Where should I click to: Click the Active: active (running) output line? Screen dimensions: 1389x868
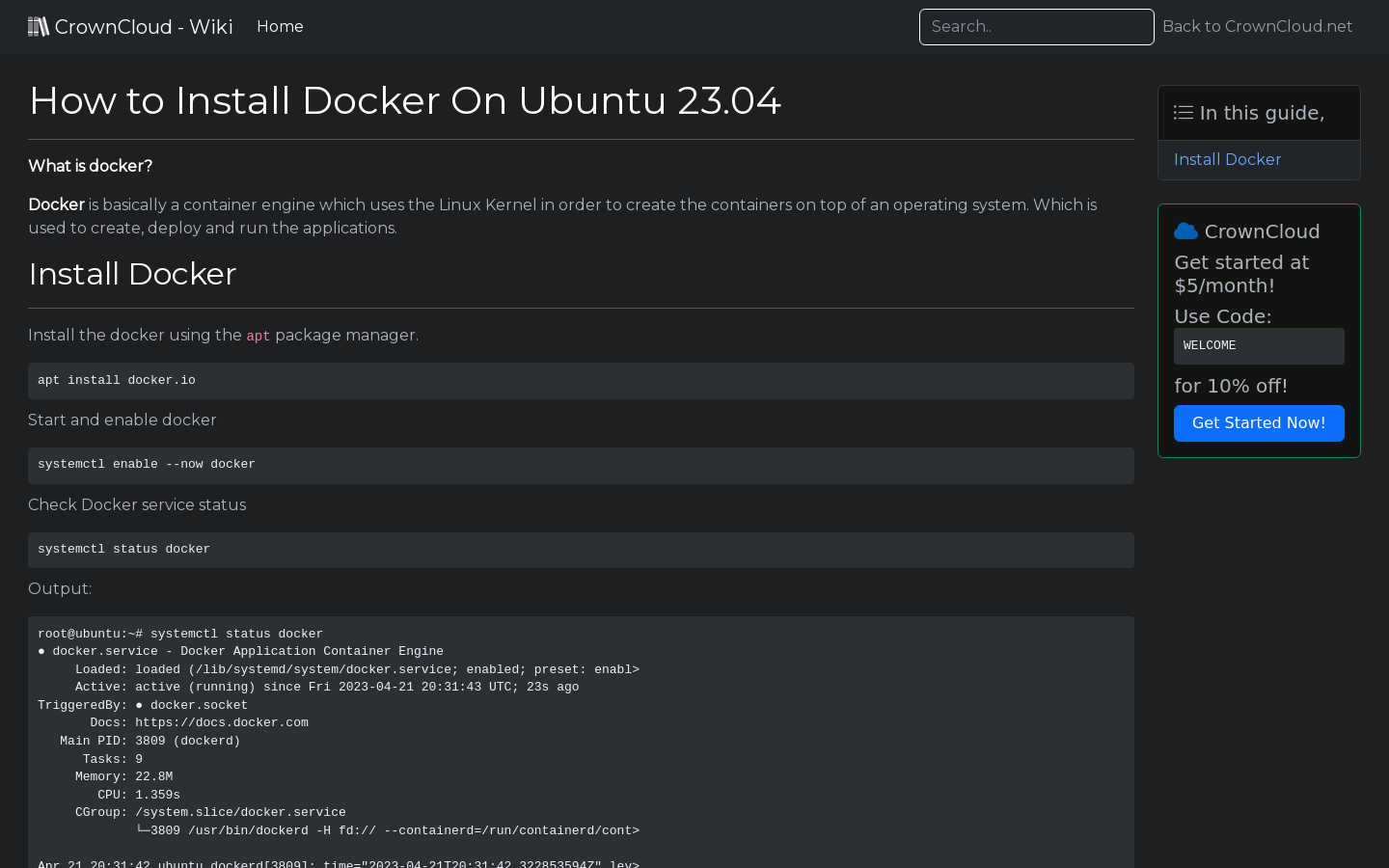(x=327, y=688)
